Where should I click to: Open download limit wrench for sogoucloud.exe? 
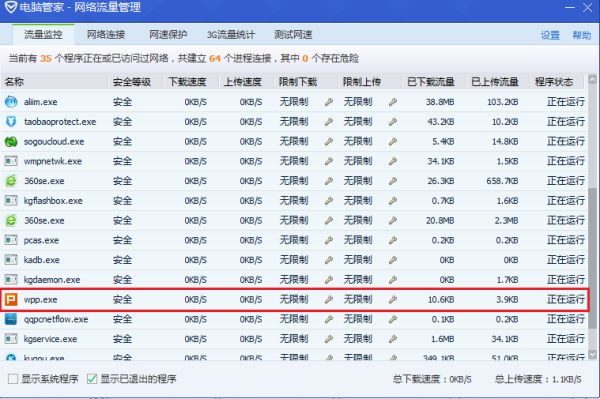pyautogui.click(x=329, y=142)
